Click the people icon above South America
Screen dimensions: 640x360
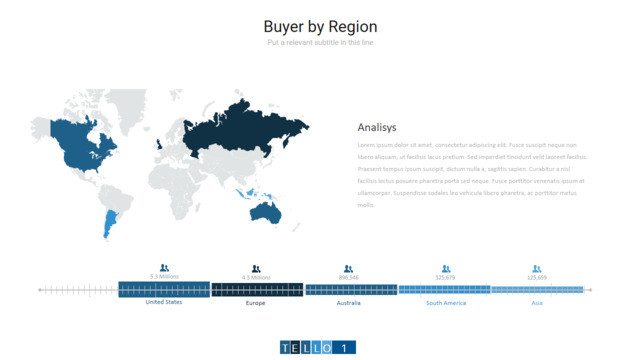tap(446, 269)
